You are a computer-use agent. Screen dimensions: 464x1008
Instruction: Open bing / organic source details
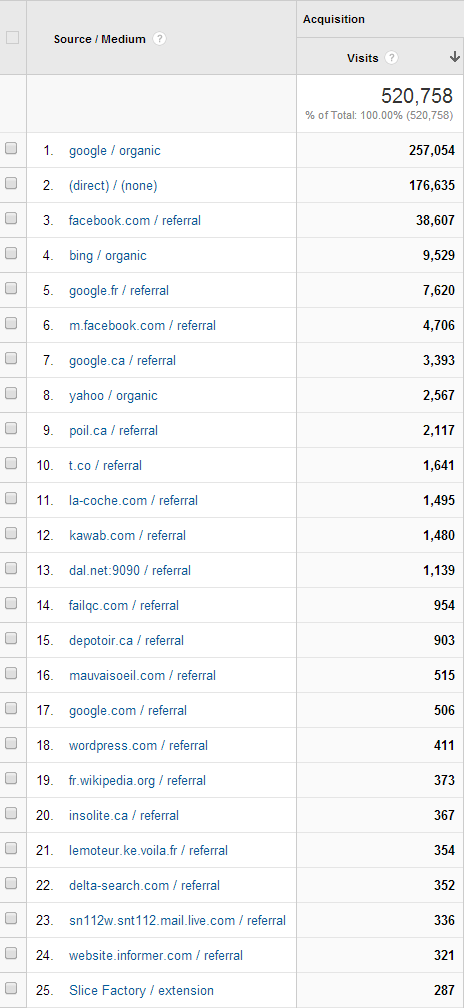(x=108, y=256)
